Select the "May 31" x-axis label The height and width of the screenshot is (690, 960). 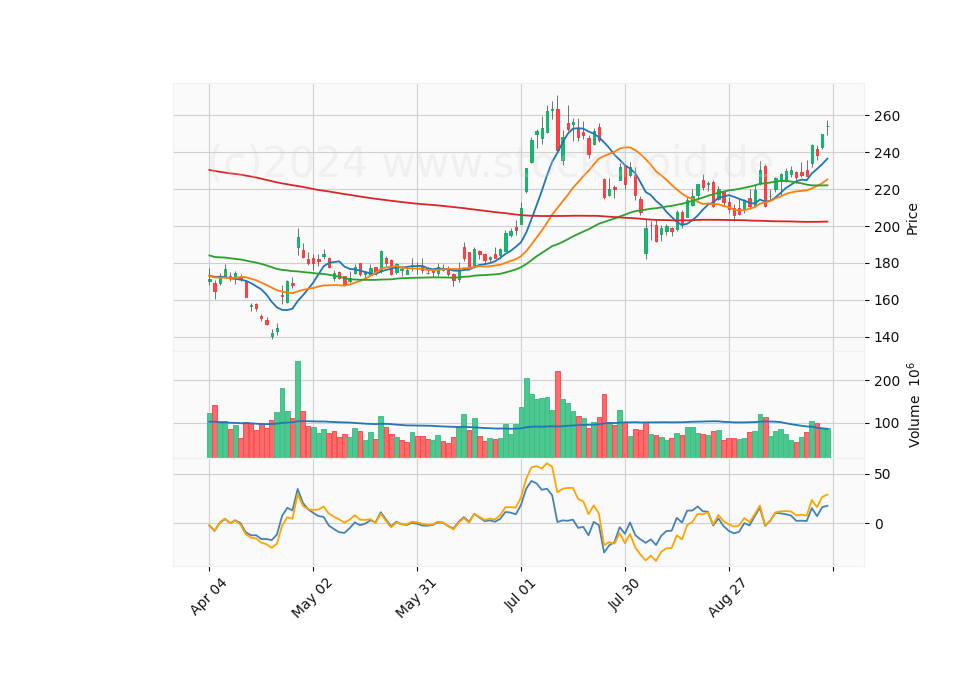[x=416, y=598]
